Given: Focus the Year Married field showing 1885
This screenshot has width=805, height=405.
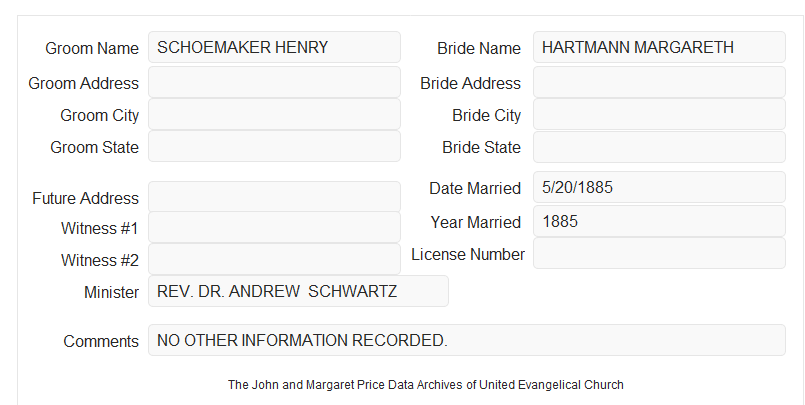Looking at the screenshot, I should click(x=659, y=221).
